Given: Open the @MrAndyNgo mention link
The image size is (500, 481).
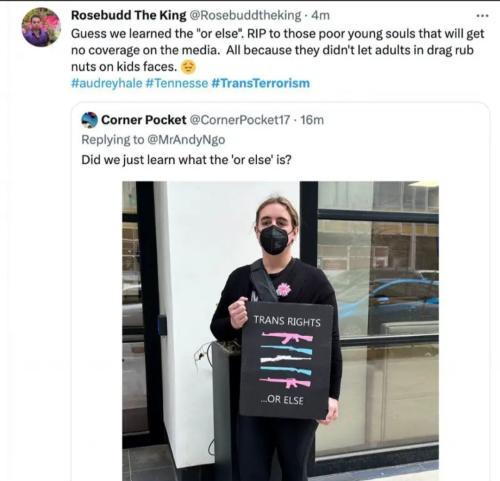Looking at the screenshot, I should pyautogui.click(x=186, y=140).
